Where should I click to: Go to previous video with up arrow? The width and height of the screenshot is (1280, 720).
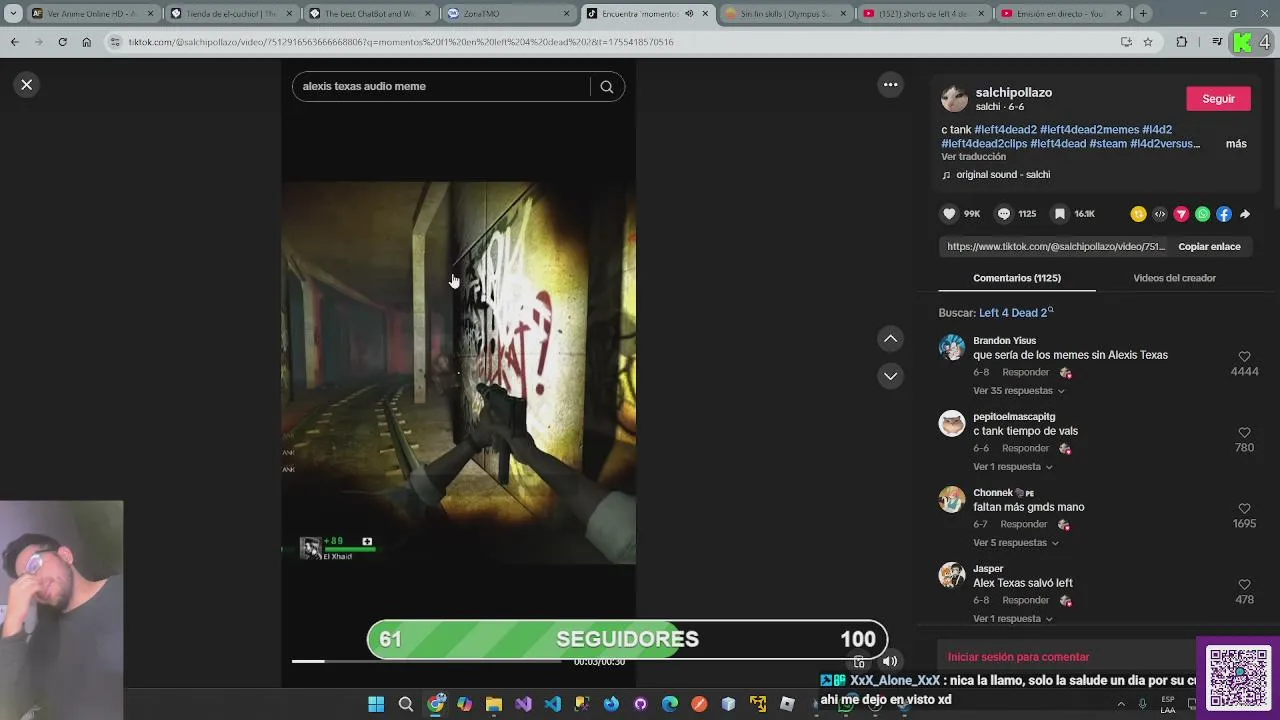890,339
